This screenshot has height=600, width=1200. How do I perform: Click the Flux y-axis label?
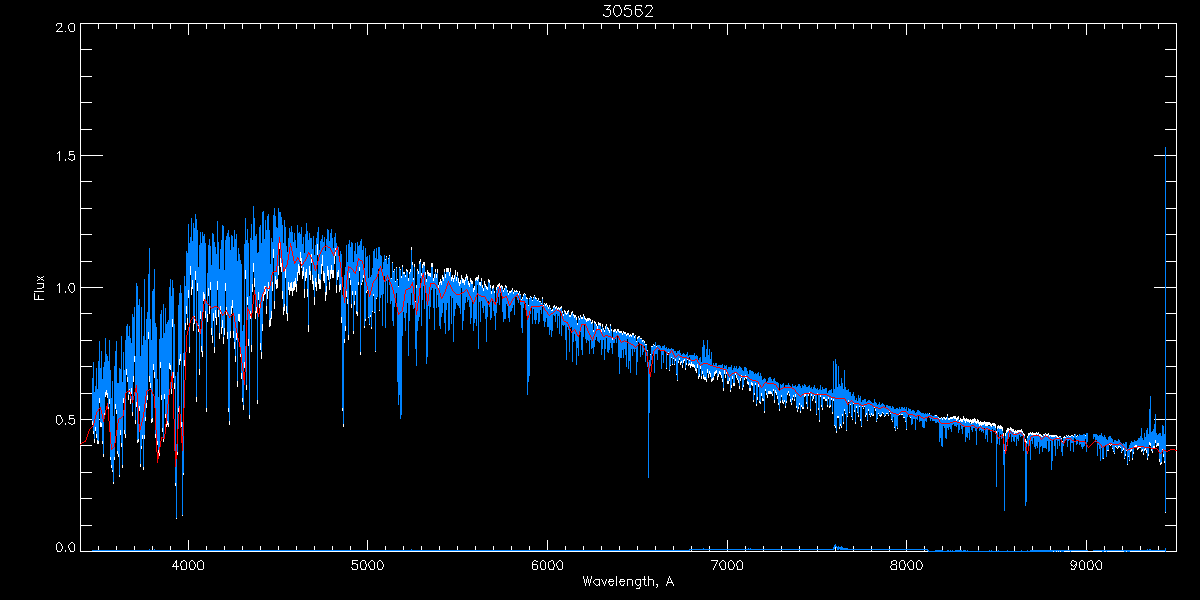pyautogui.click(x=40, y=288)
